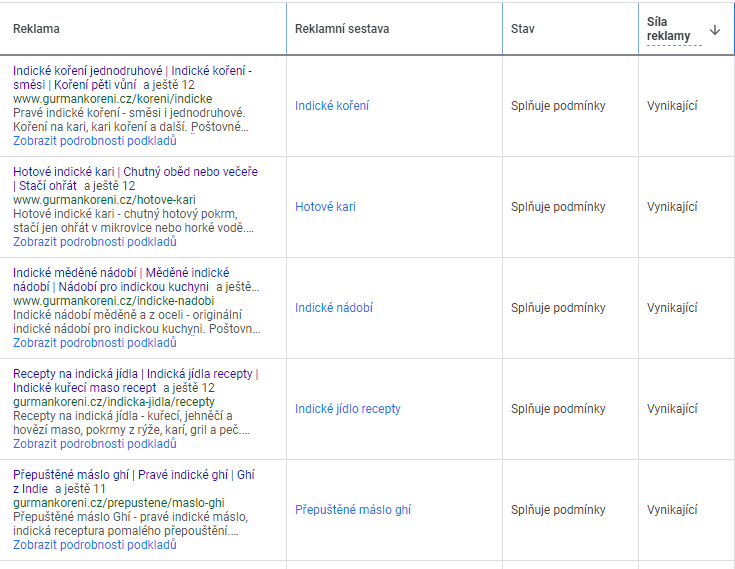
Task: Open the Přepuštěné máslo ghí ad group
Action: pyautogui.click(x=352, y=510)
